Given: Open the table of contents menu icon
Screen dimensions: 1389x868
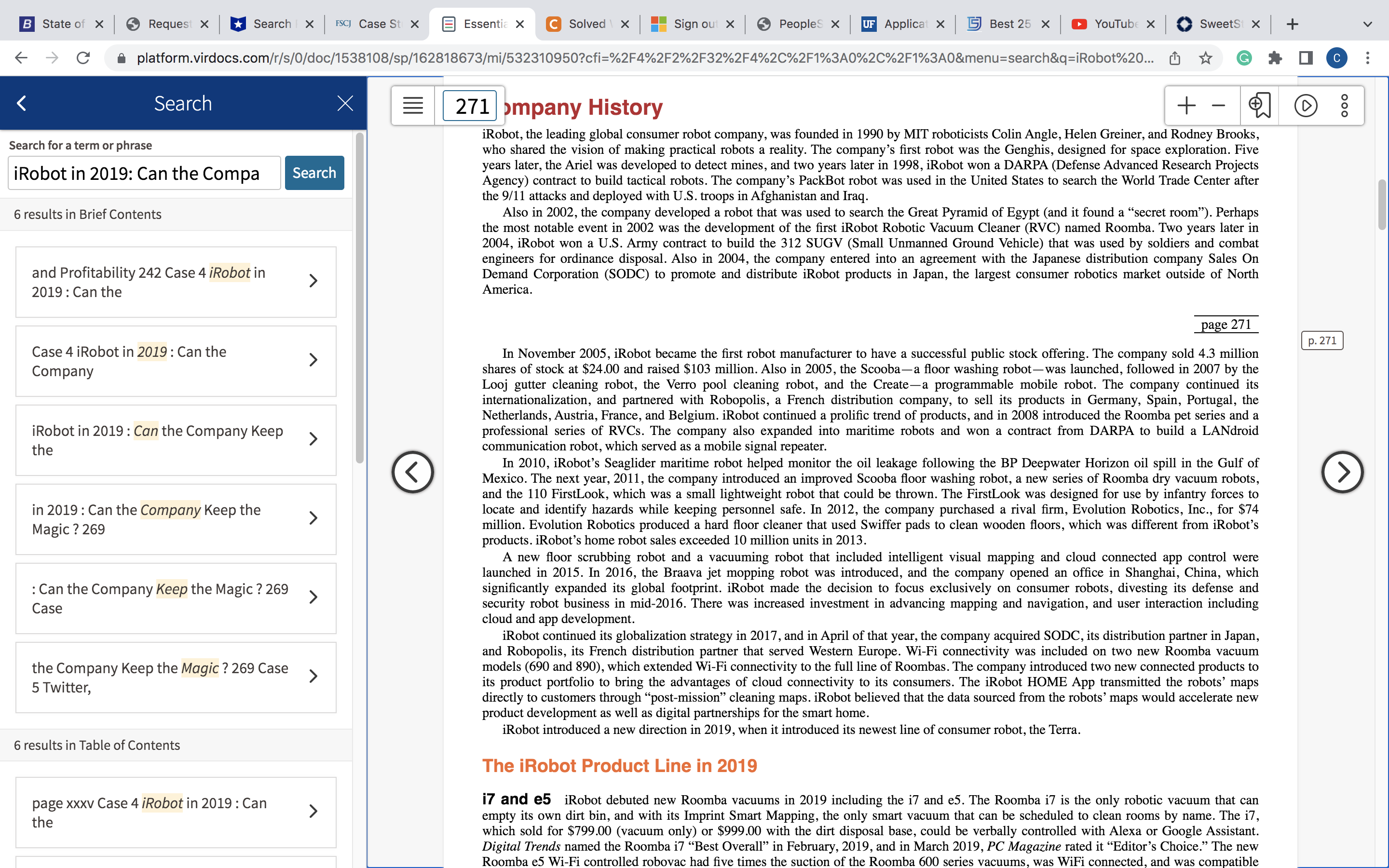Looking at the screenshot, I should pyautogui.click(x=413, y=106).
